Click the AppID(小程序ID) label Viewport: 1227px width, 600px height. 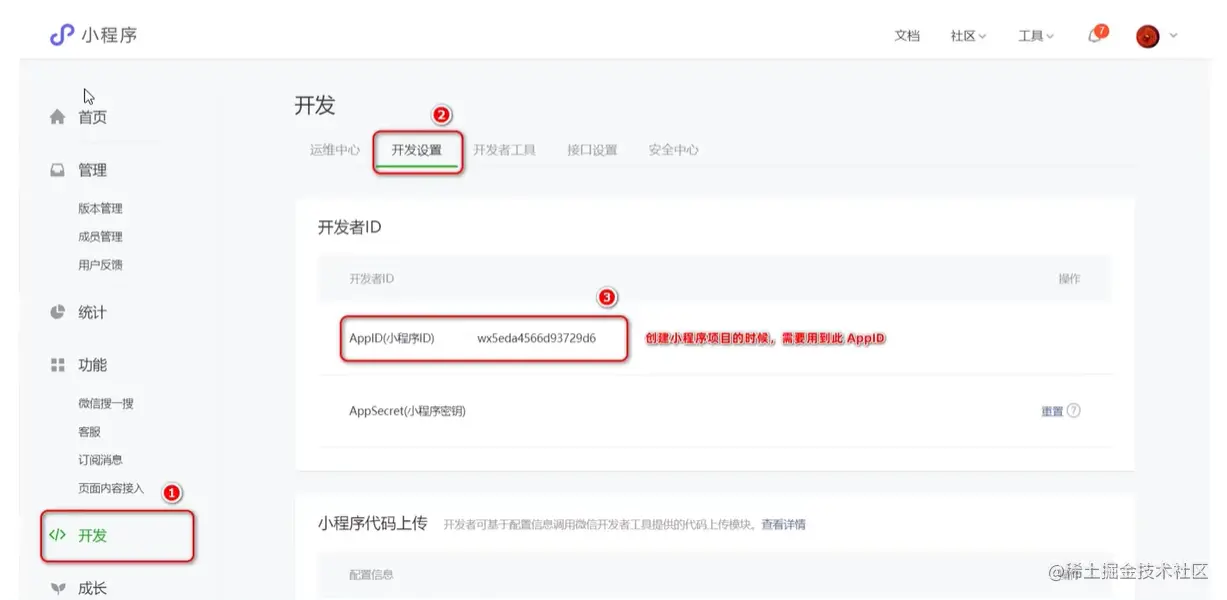pos(392,338)
